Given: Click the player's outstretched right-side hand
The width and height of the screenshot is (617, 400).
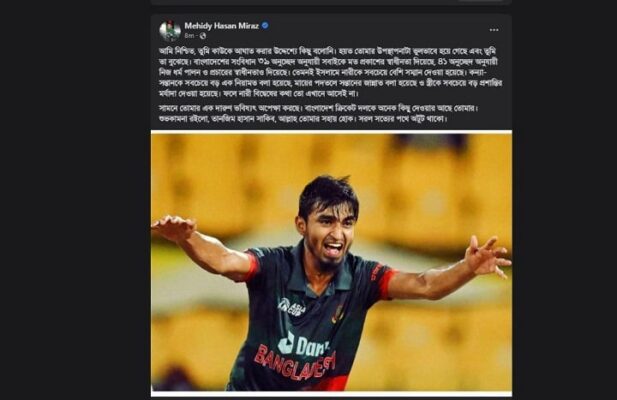Looking at the screenshot, I should 487,256.
